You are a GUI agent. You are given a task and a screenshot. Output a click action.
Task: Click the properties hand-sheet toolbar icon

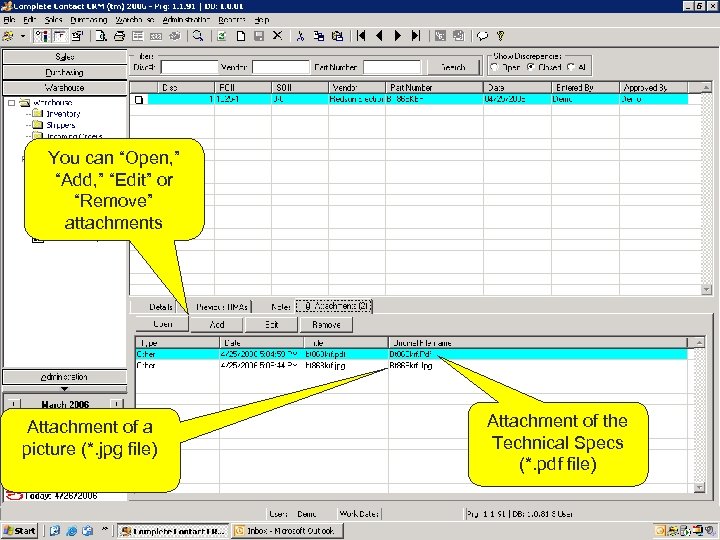pos(78,36)
